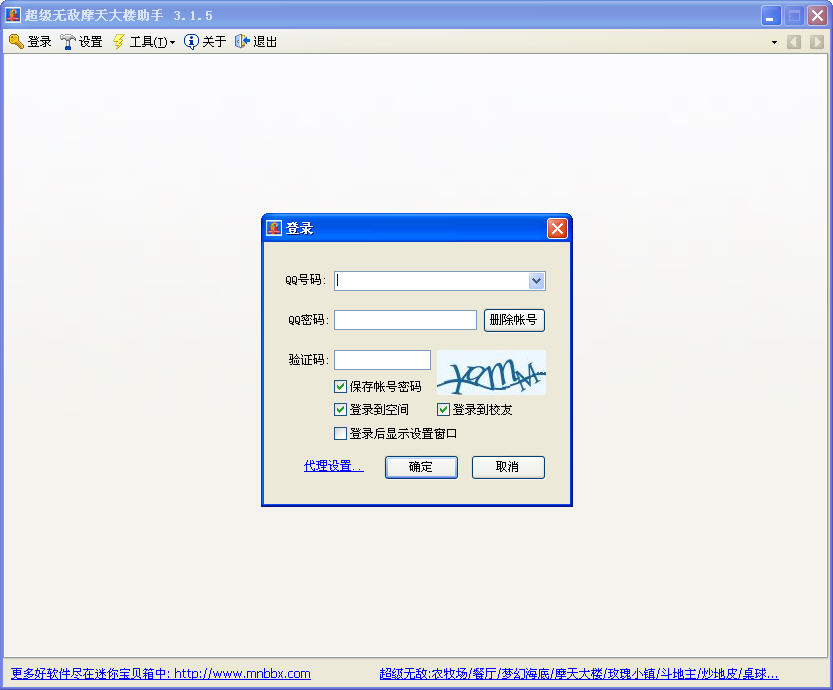833x690 pixels.
Task: Refresh the captcha image
Action: point(491,372)
